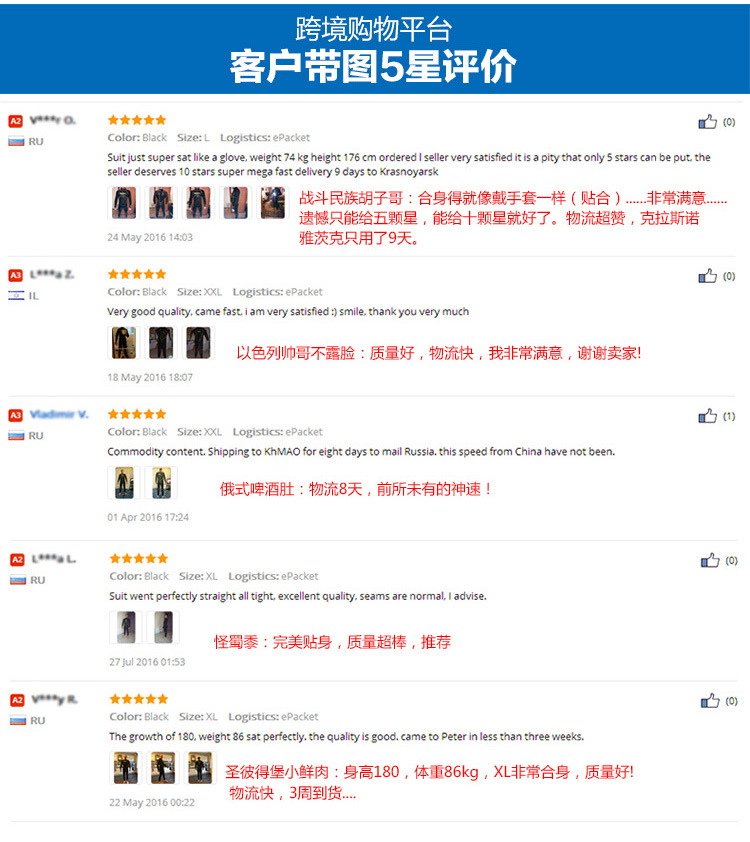
Task: View third photo in Israel review
Action: (198, 342)
